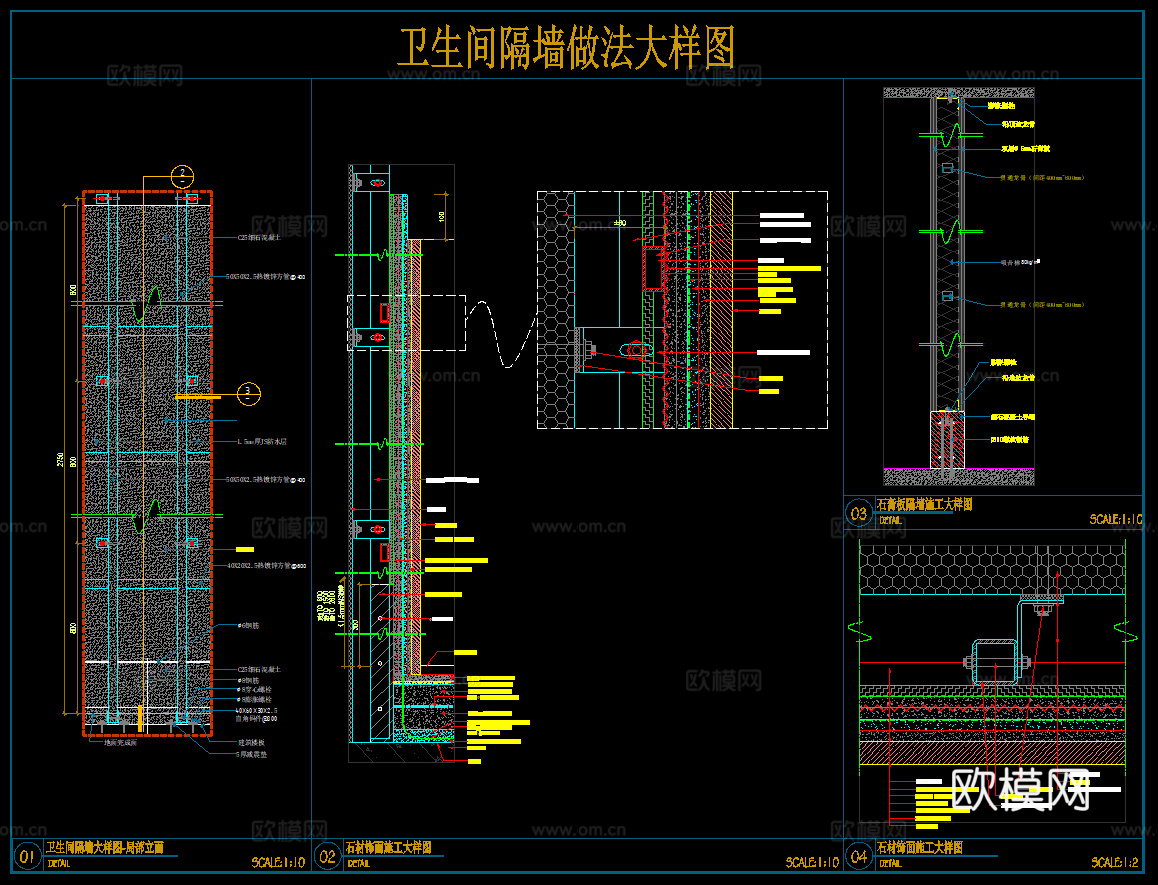Click the 欧模网 watermark logo bottom right
The width and height of the screenshot is (1158, 885).
(1020, 790)
